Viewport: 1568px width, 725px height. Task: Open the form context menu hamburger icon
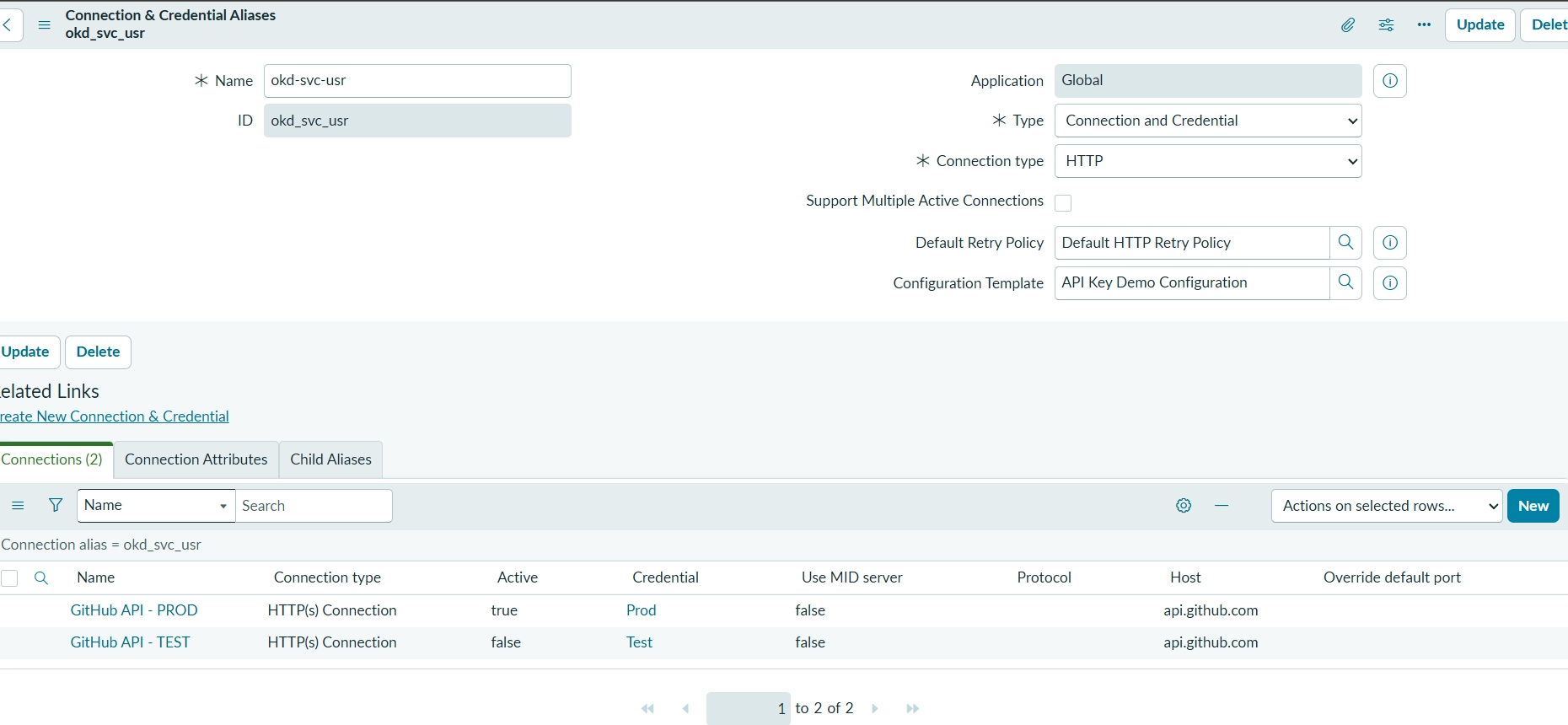(x=45, y=25)
